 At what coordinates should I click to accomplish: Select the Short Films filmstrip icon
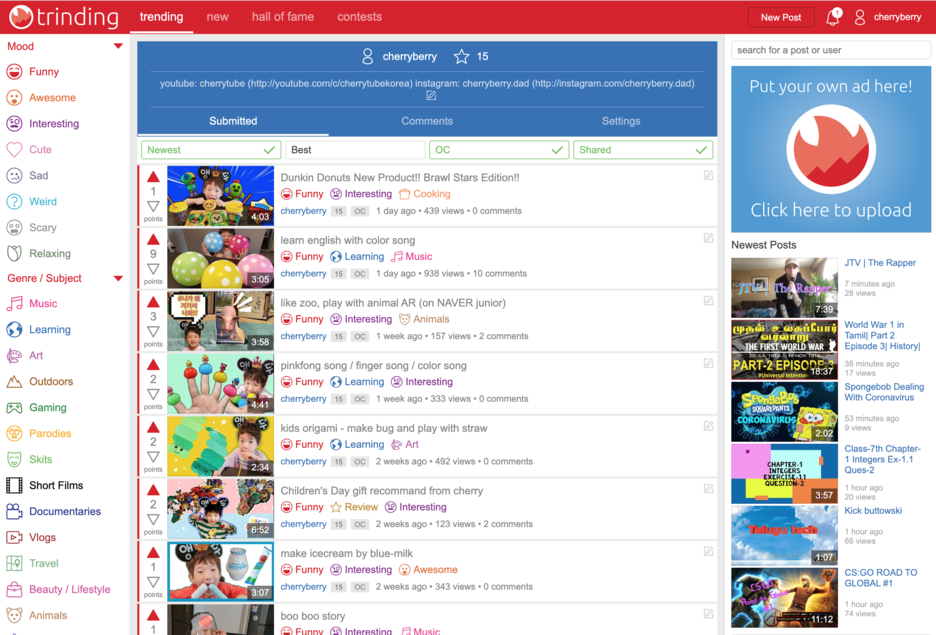14,485
